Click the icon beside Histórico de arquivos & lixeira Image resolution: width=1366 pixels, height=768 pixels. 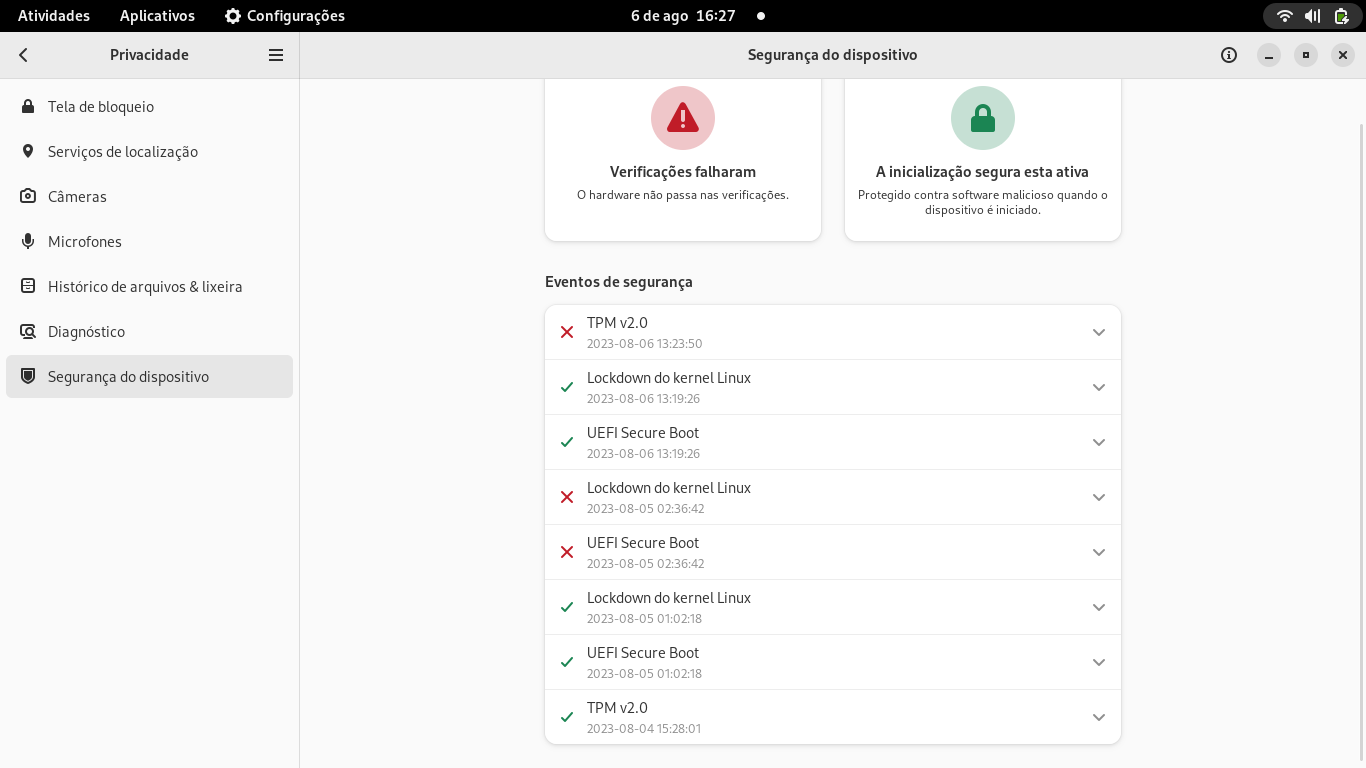[x=28, y=286]
